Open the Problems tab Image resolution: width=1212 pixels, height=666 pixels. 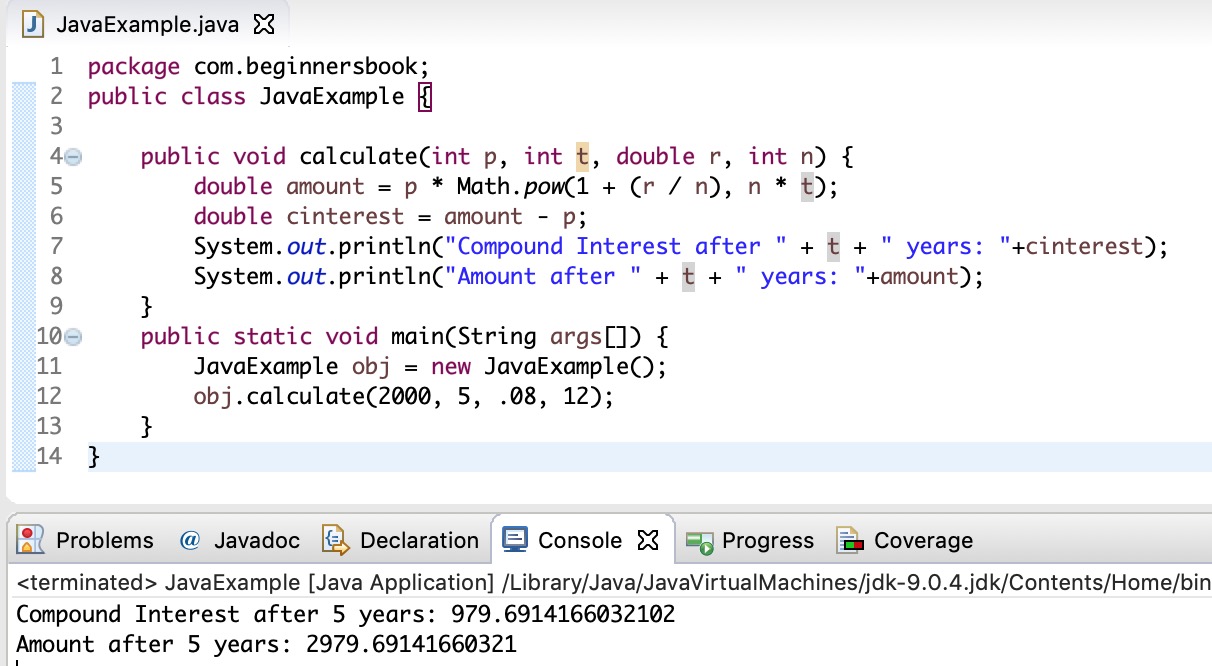click(x=104, y=541)
